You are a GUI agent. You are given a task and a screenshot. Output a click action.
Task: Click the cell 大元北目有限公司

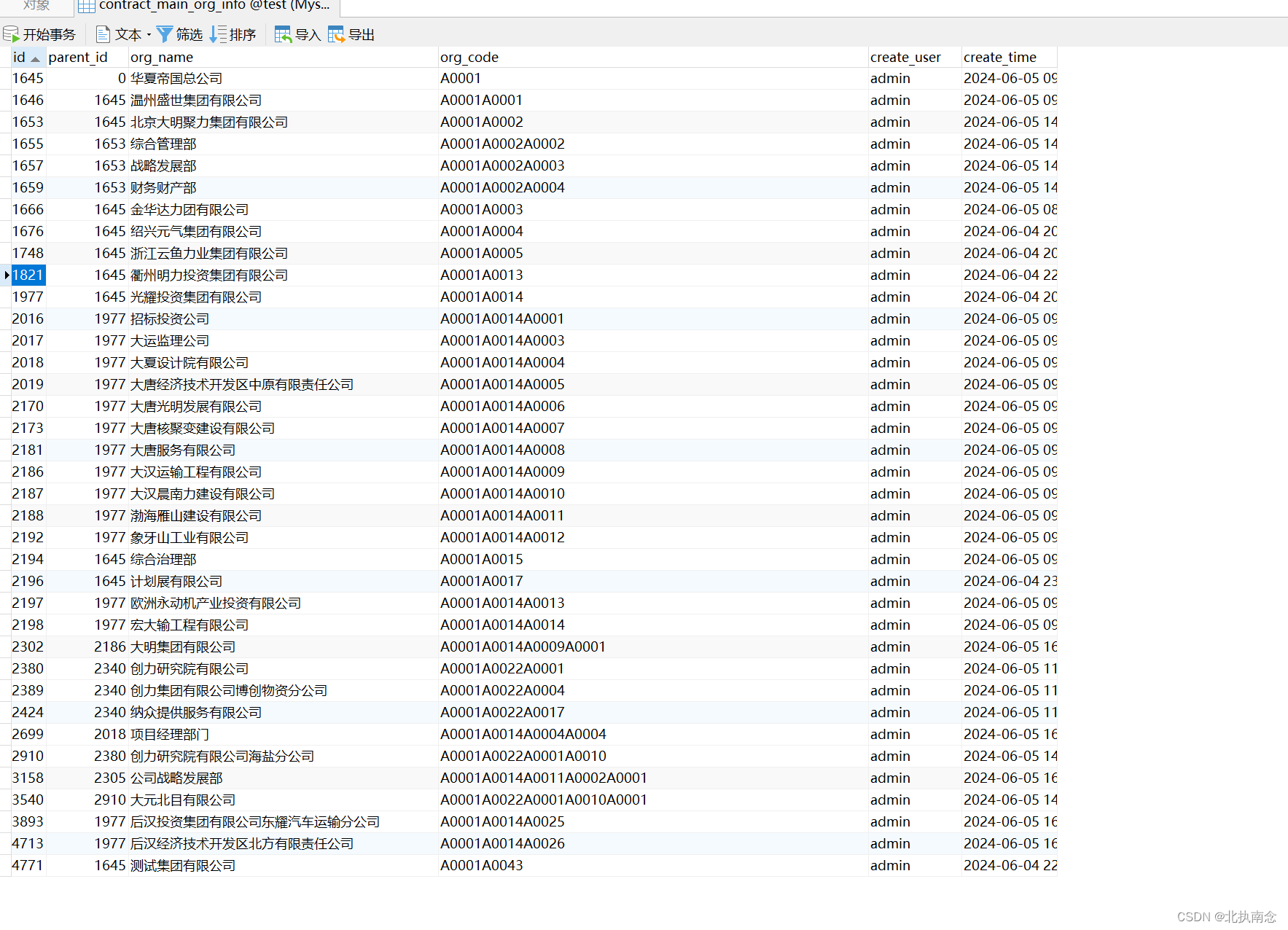283,800
